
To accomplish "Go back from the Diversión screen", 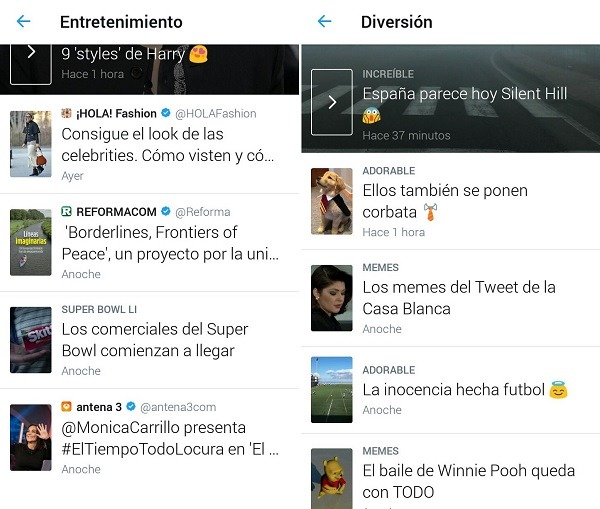I will [x=324, y=21].
